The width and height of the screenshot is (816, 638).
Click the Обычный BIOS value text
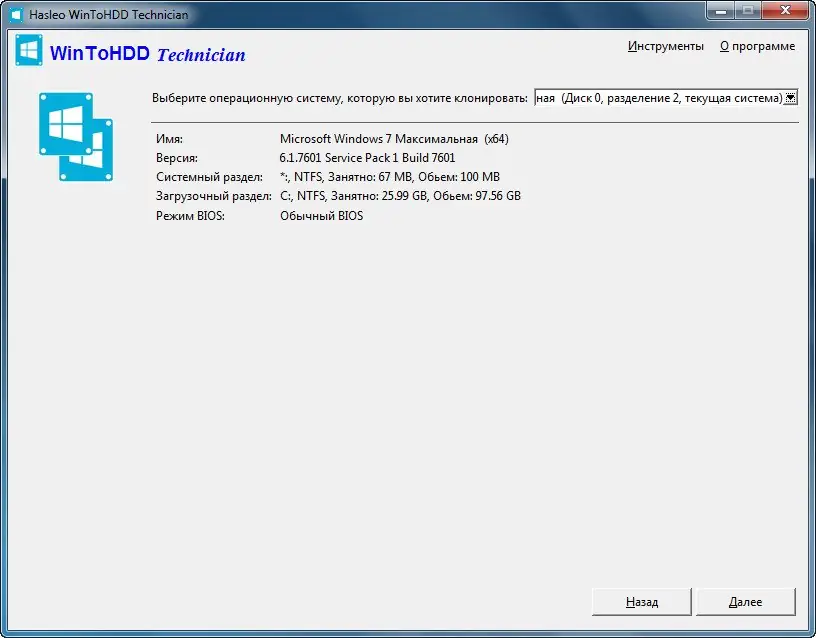[322, 216]
